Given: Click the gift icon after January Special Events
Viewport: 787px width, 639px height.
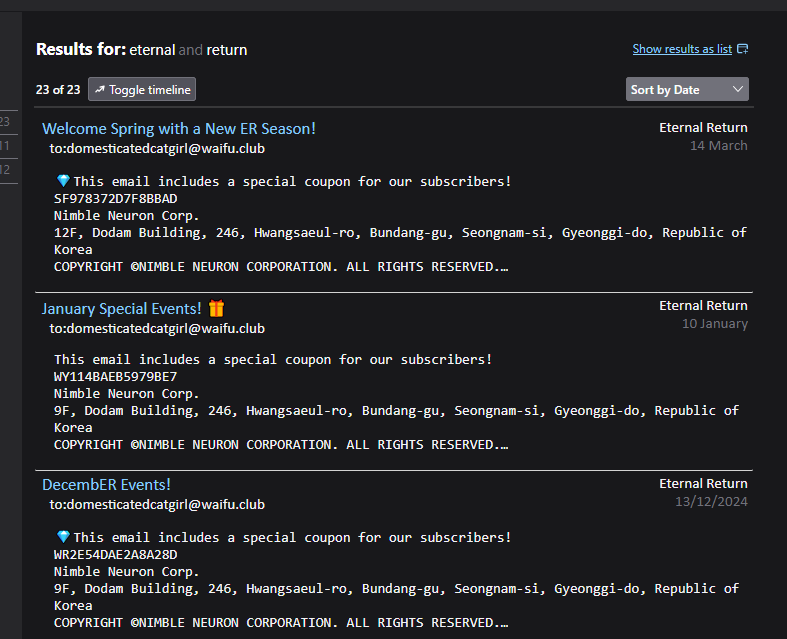Looking at the screenshot, I should tap(216, 308).
